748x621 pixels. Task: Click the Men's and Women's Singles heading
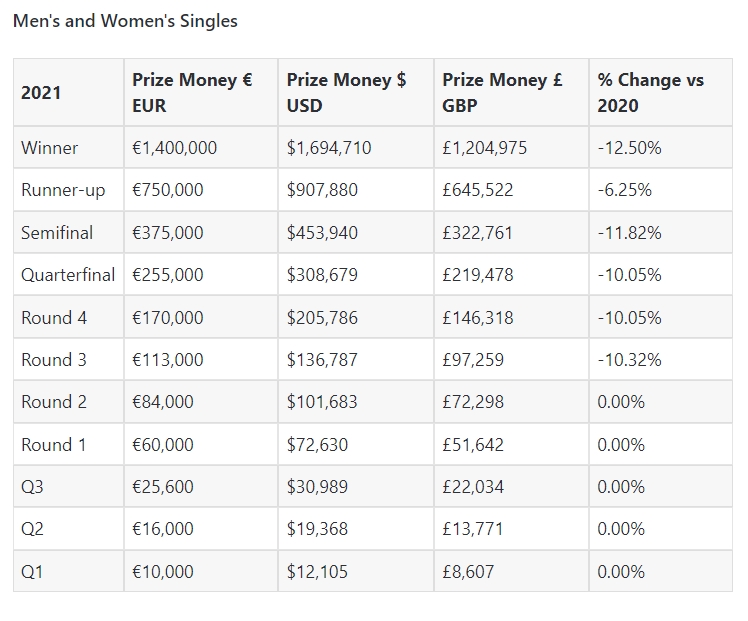click(x=125, y=21)
